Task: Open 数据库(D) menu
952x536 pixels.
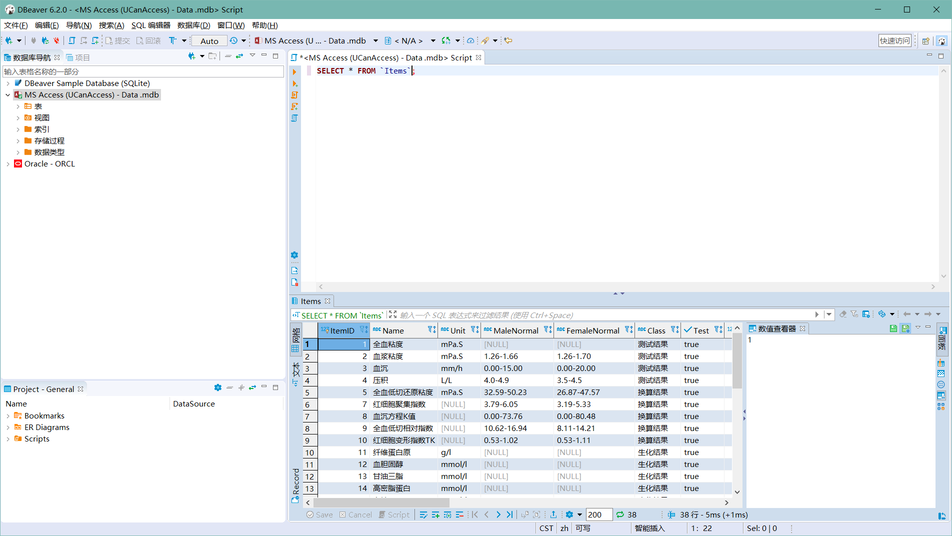Action: click(194, 25)
